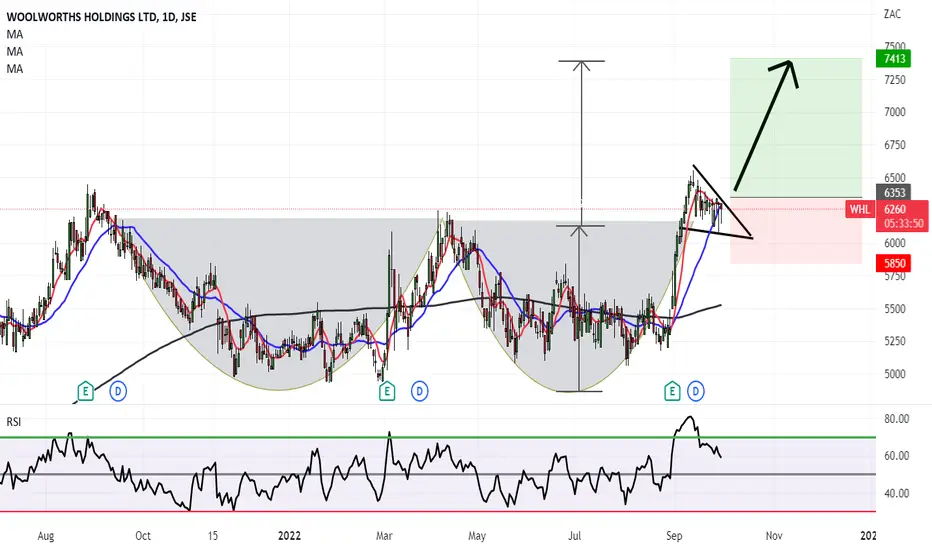Click the Jul label on time axis

pos(574,536)
